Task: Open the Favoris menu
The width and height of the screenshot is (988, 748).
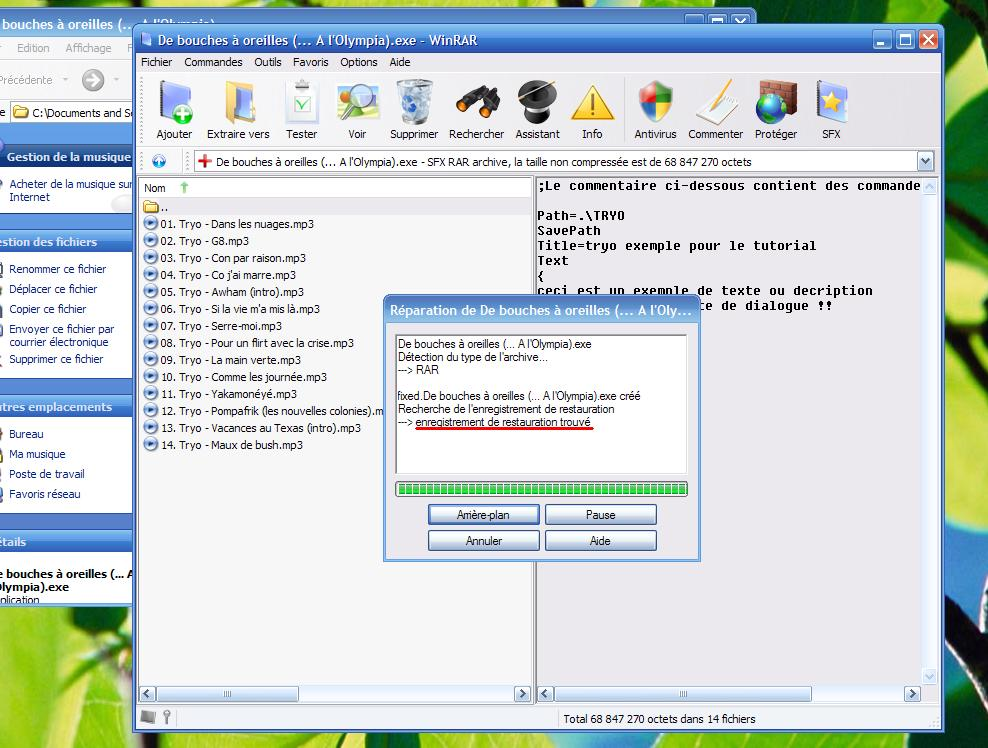Action: click(310, 62)
